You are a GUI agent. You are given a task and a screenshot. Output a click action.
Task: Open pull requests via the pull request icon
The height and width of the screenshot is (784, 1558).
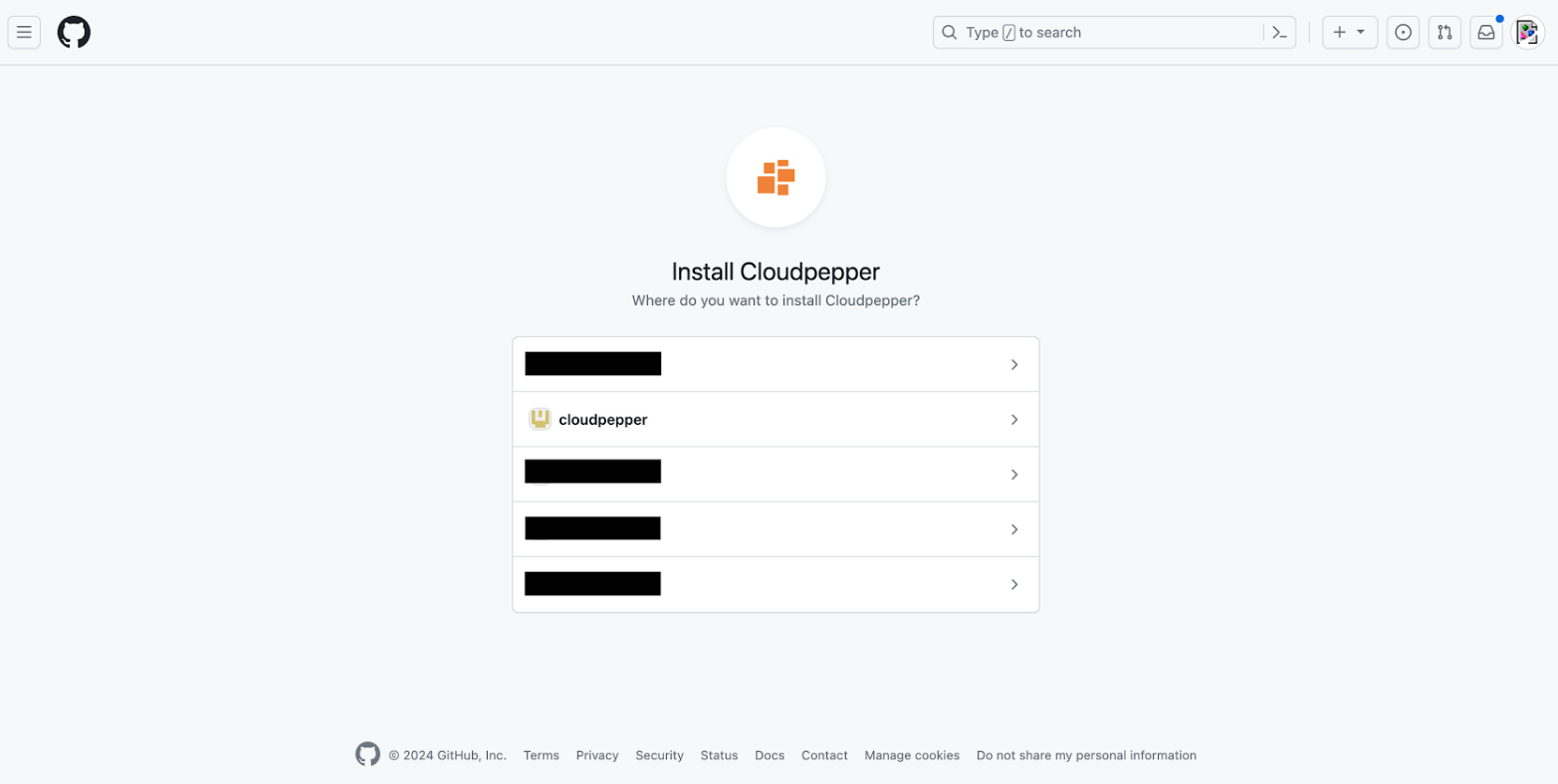pos(1445,32)
